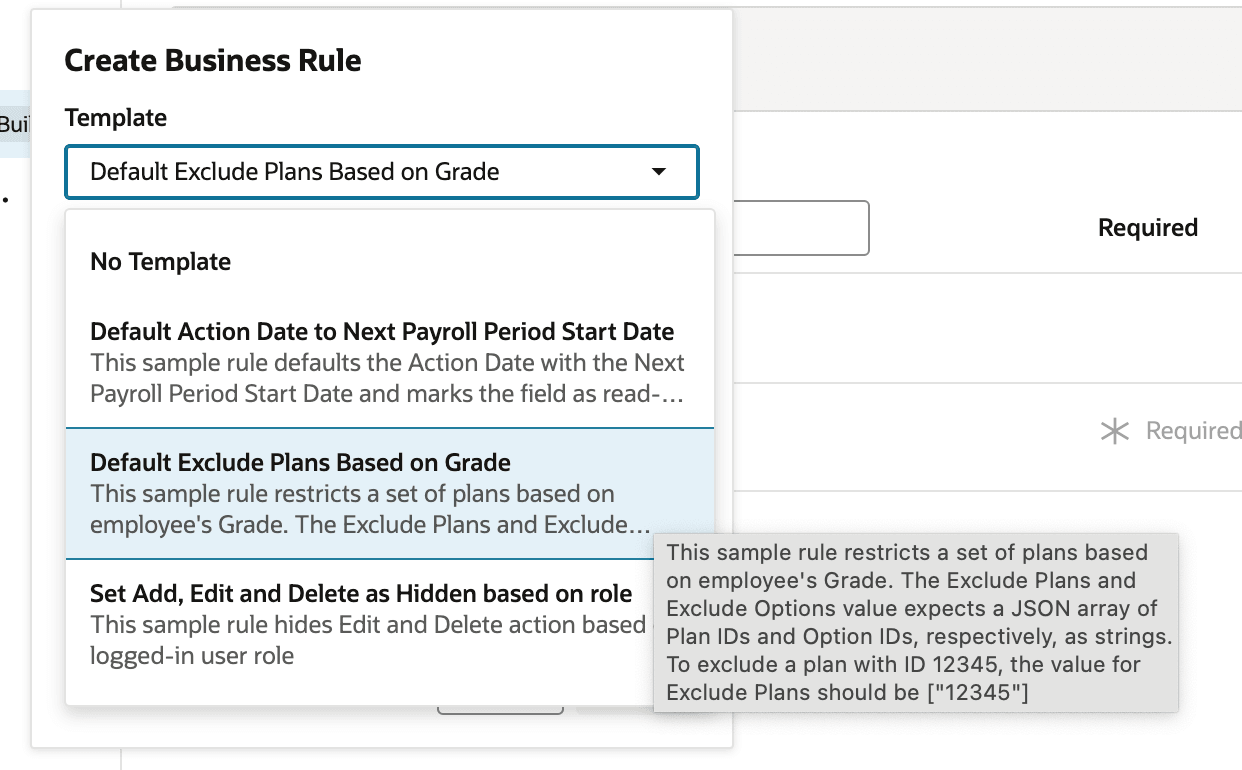Click the bold Required column header
Viewport: 1242px width, 770px height.
tap(1147, 228)
